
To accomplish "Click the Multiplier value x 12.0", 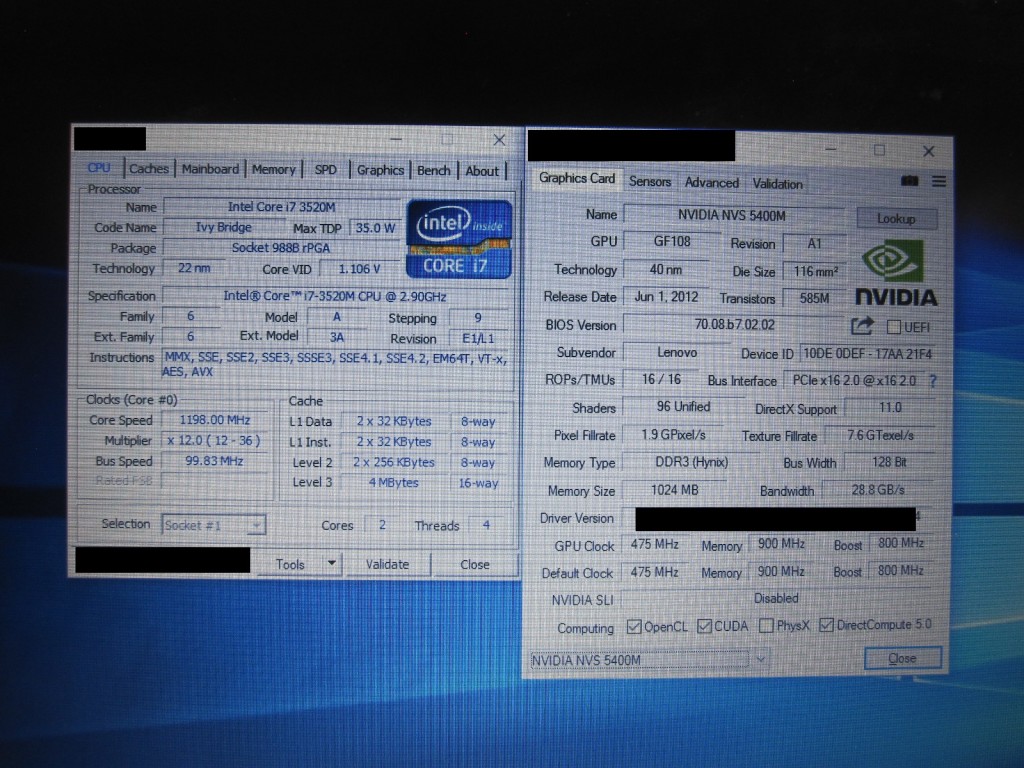I will [214, 441].
